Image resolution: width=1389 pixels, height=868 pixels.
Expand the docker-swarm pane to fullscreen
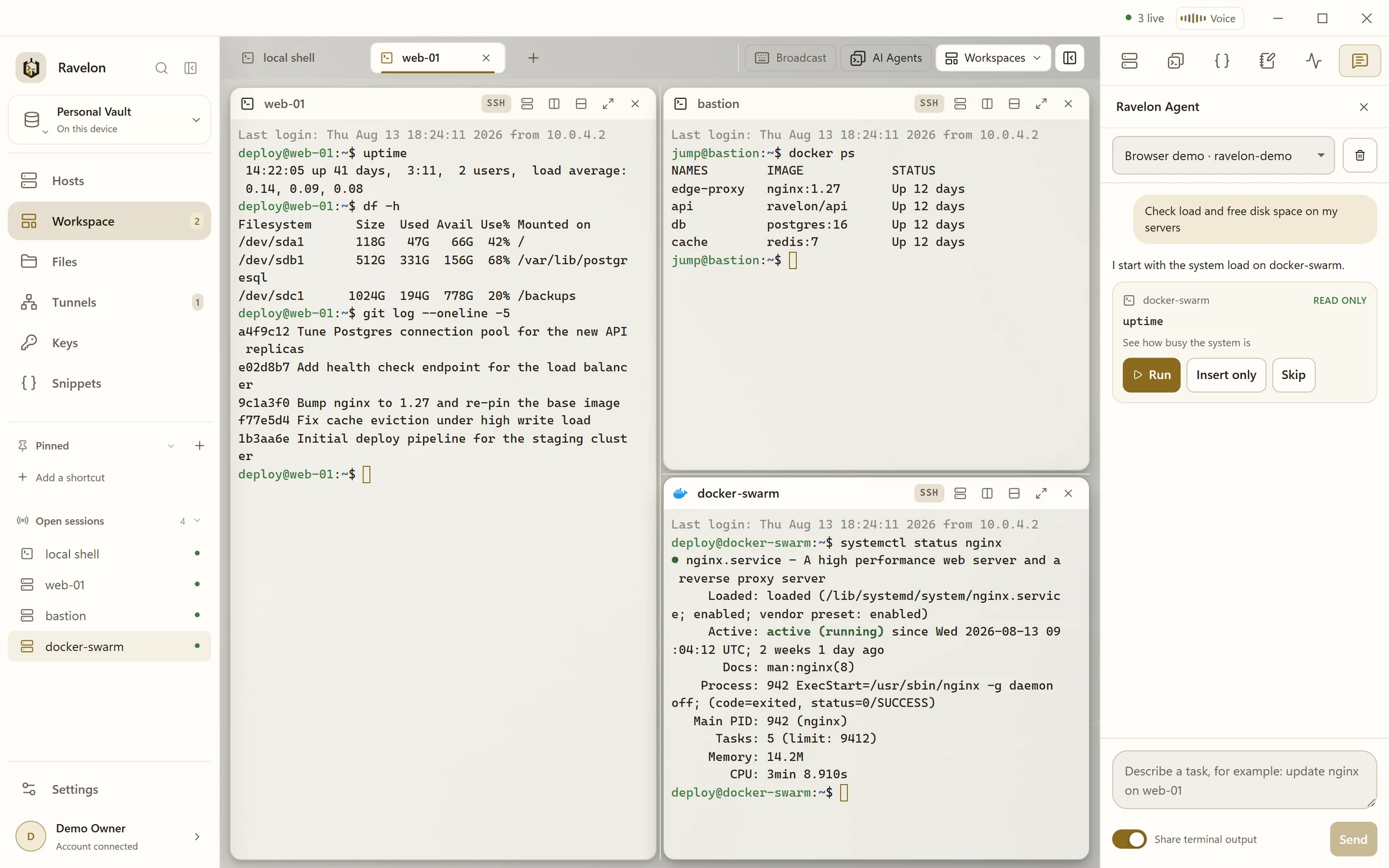(x=1041, y=493)
